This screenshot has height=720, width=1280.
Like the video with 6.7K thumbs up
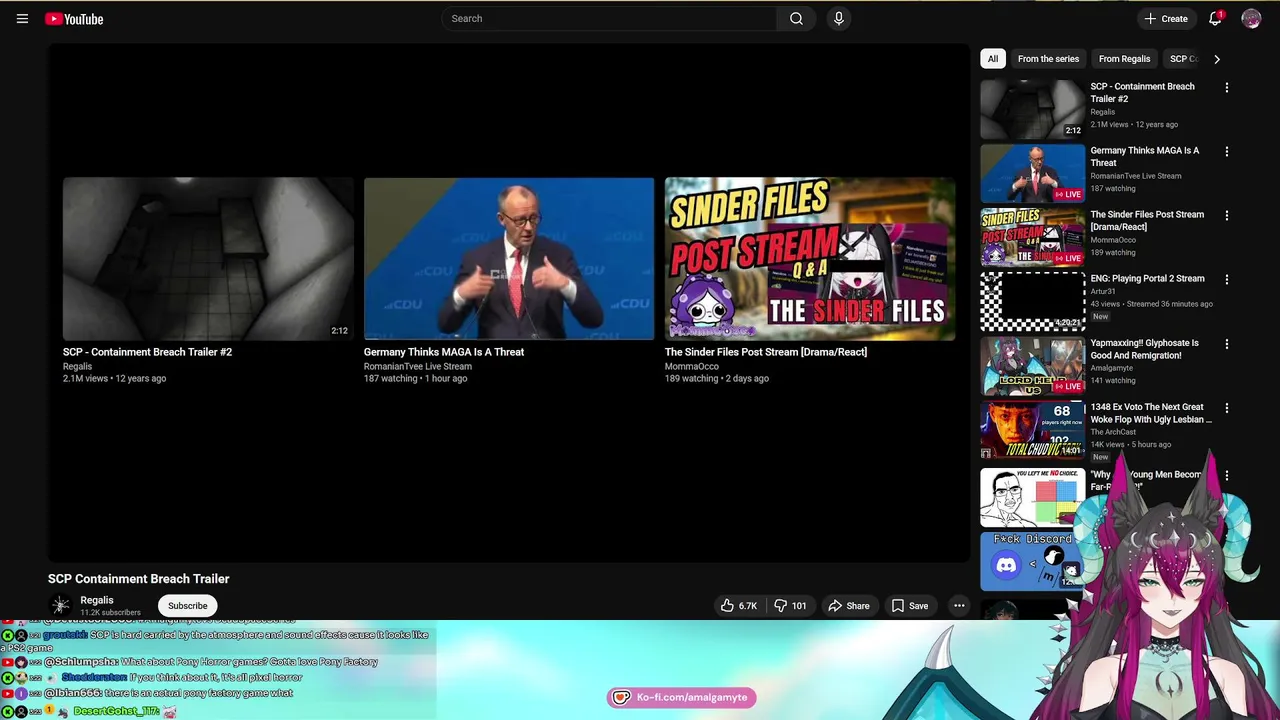[x=739, y=605]
